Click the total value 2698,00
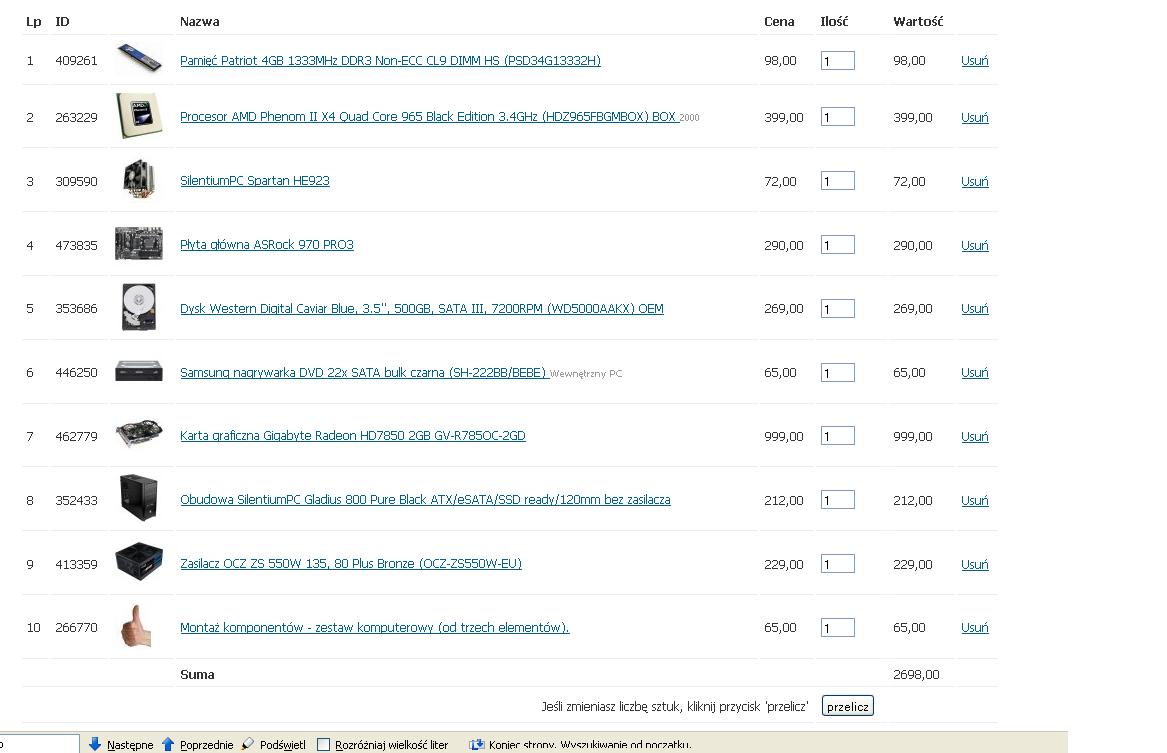The width and height of the screenshot is (1167, 753). (x=916, y=675)
